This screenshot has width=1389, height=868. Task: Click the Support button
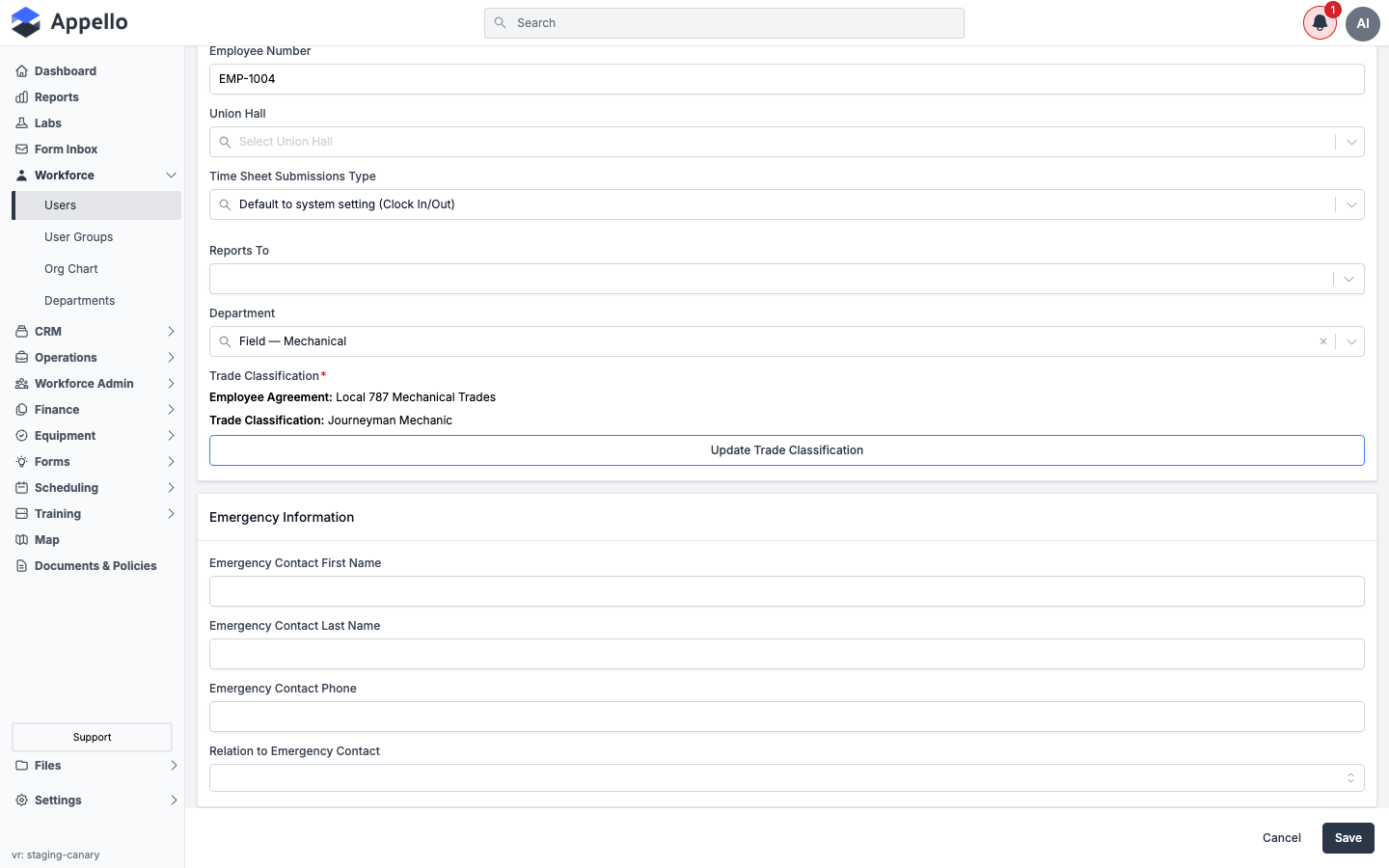coord(93,737)
